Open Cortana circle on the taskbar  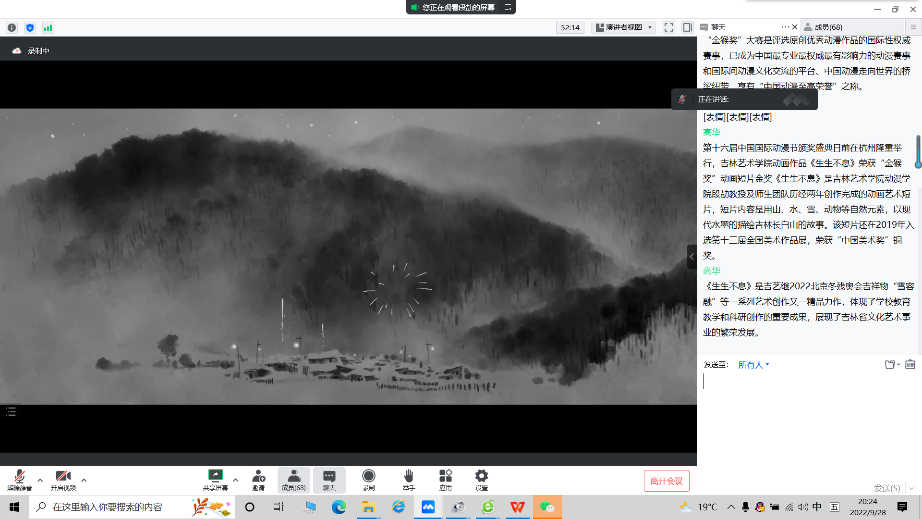(x=249, y=507)
